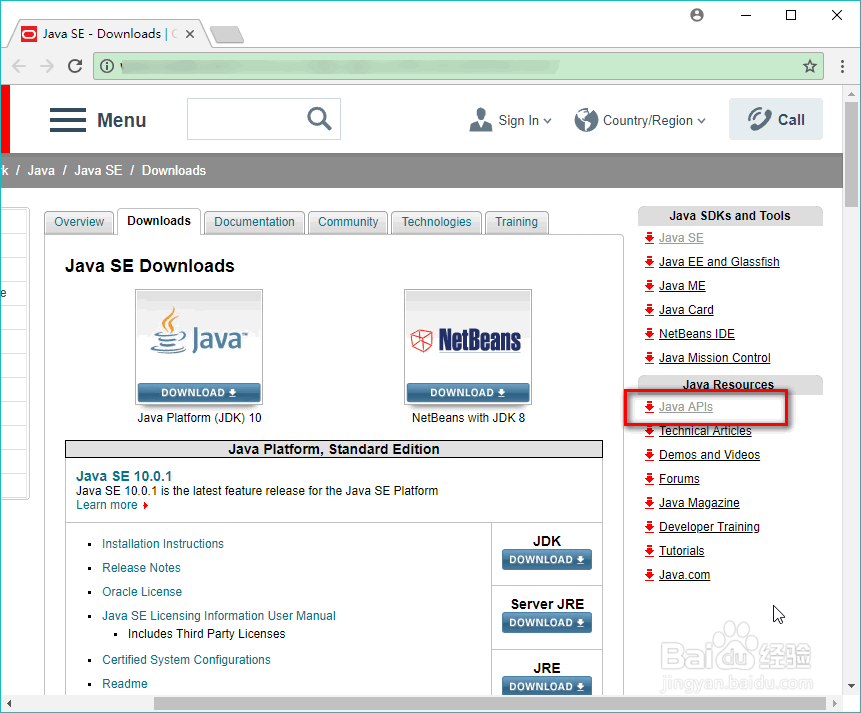
Task: Click the JRE DOWNLOAD button
Action: pos(547,687)
